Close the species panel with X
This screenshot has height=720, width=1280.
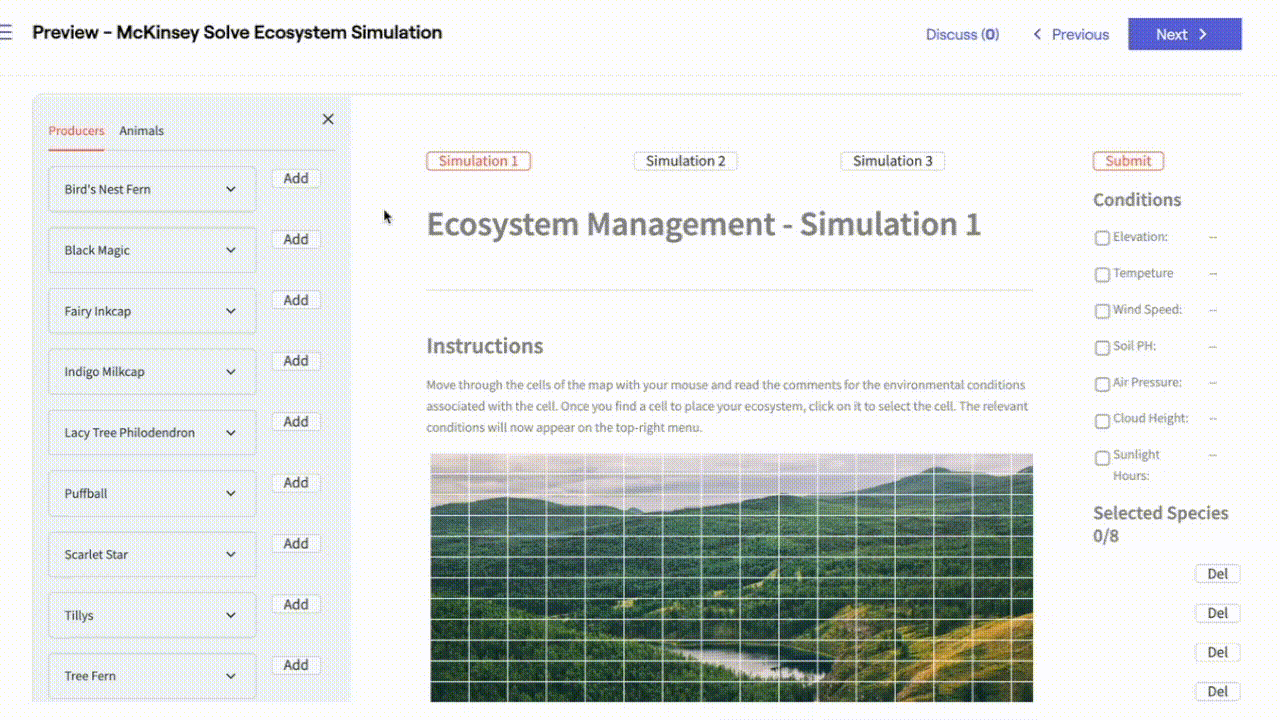328,119
